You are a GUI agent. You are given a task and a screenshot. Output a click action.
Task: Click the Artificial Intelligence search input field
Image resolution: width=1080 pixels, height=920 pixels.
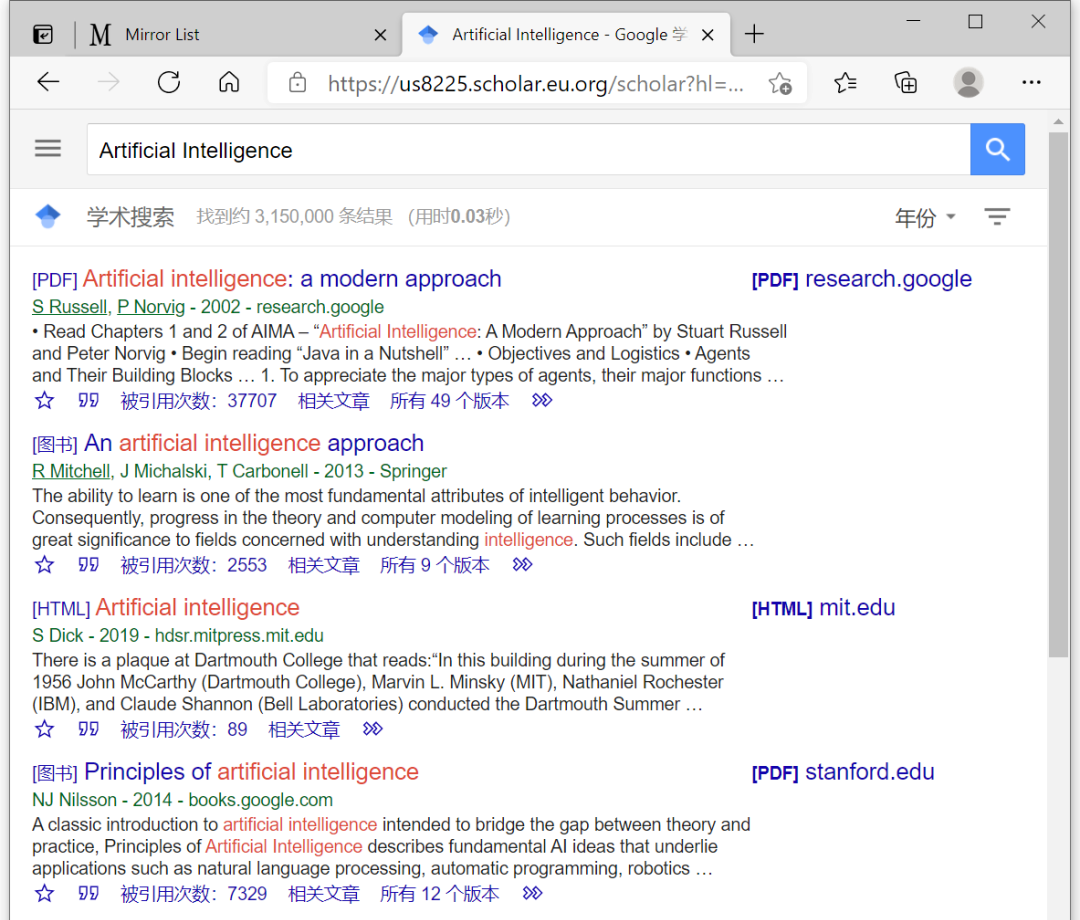[528, 149]
